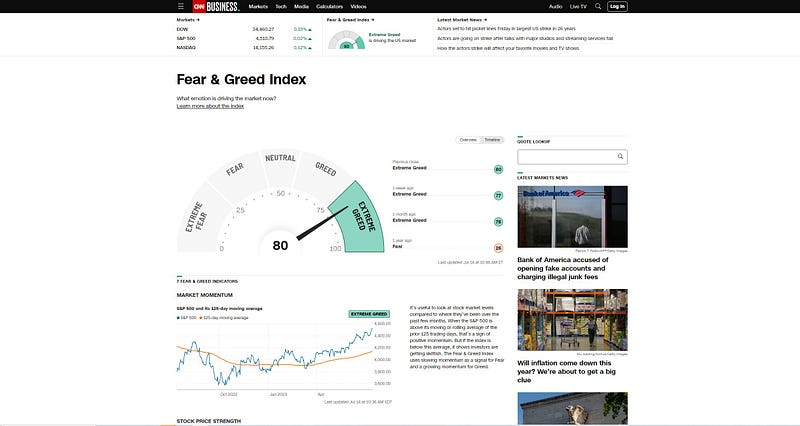Click the Log In button
The image size is (800, 426).
point(617,7)
